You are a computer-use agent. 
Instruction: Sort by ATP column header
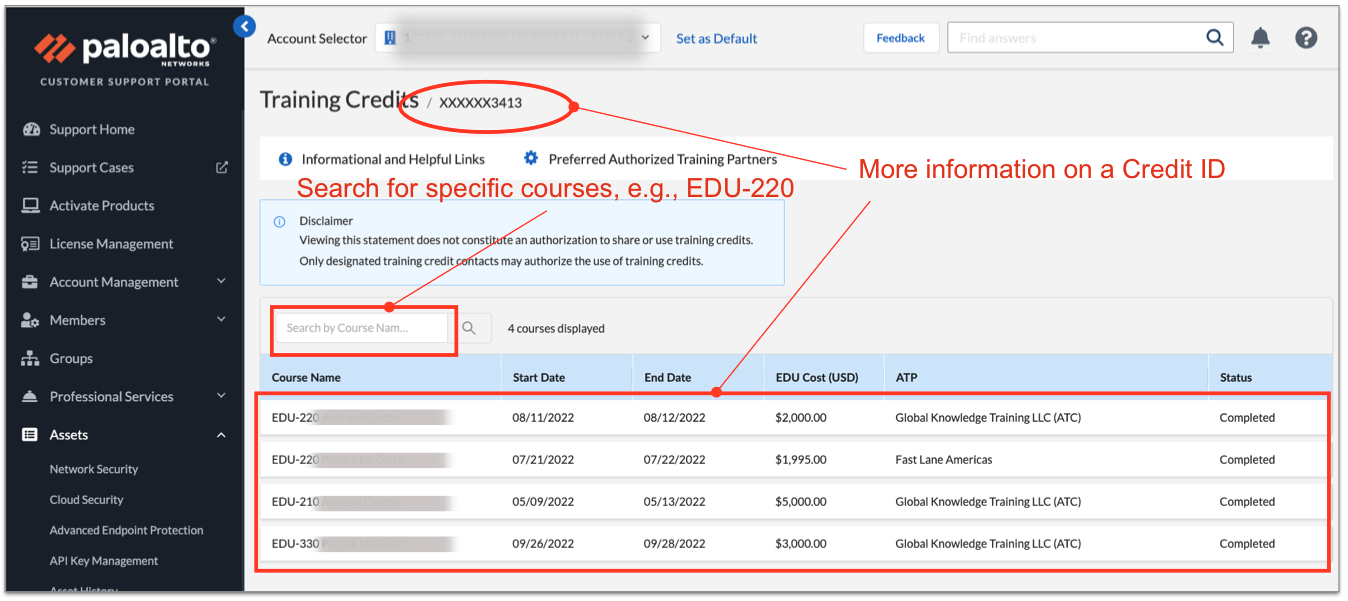coord(906,378)
